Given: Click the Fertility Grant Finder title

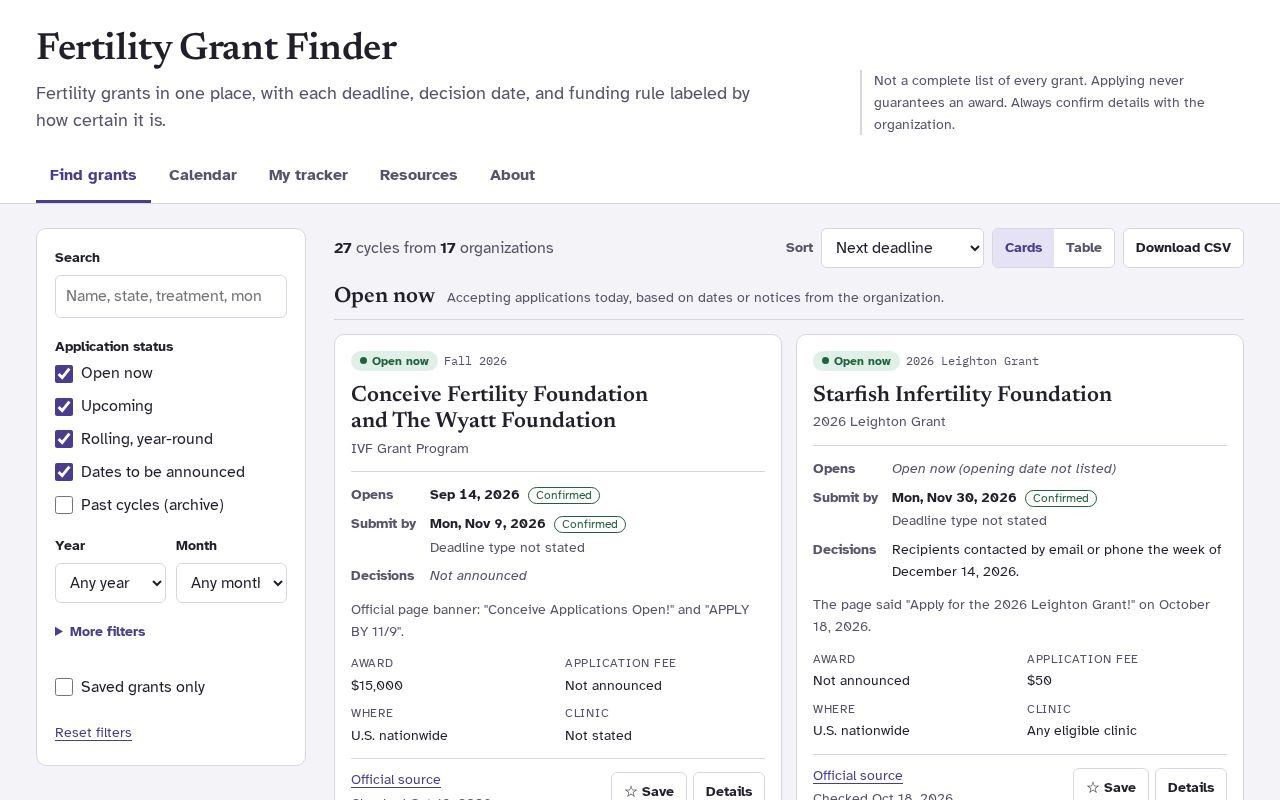Looking at the screenshot, I should pyautogui.click(x=217, y=47).
